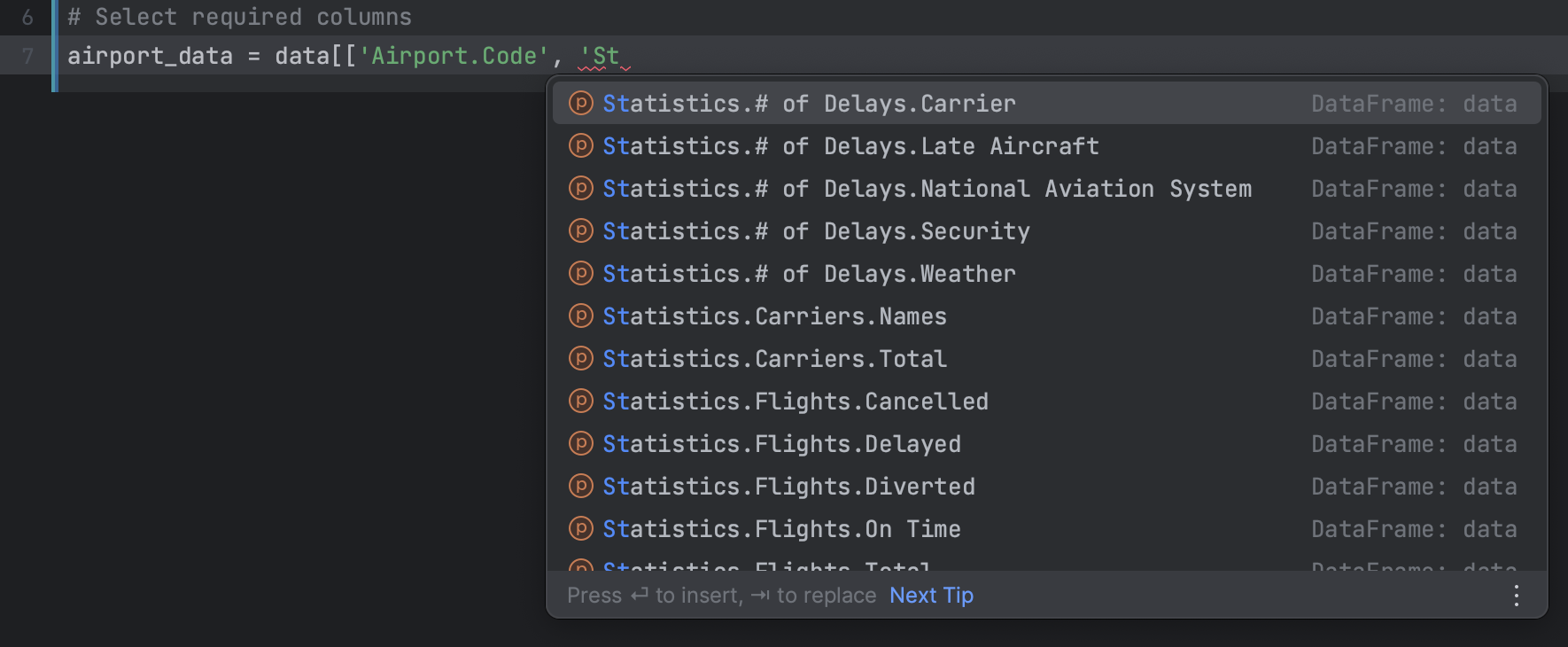Screen dimensions: 1568x647
Task: Choose Statistics.# of Delays.Weather completion
Action: (x=809, y=274)
